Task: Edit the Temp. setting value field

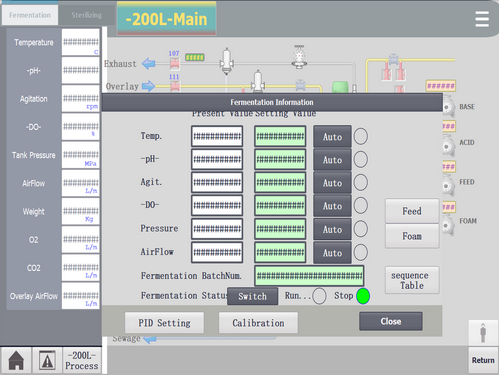Action: tap(280, 136)
